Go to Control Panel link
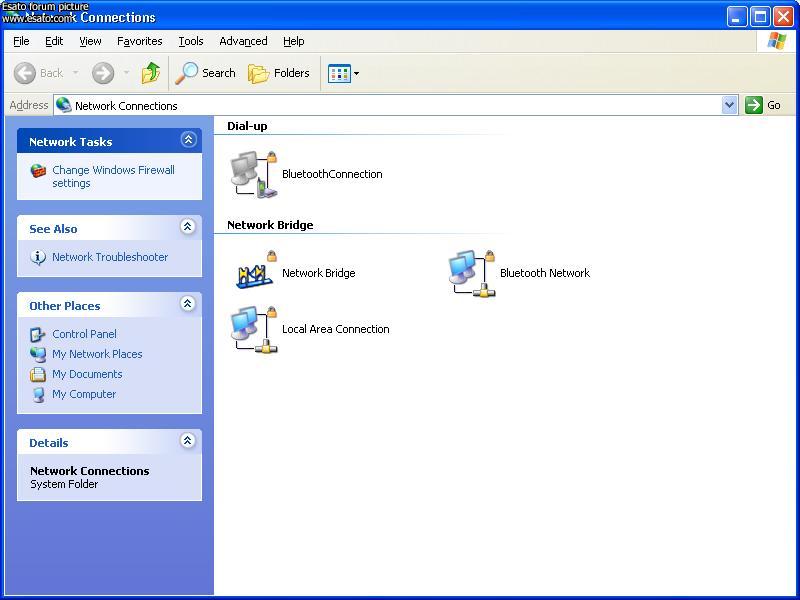This screenshot has width=800, height=600. coord(85,334)
